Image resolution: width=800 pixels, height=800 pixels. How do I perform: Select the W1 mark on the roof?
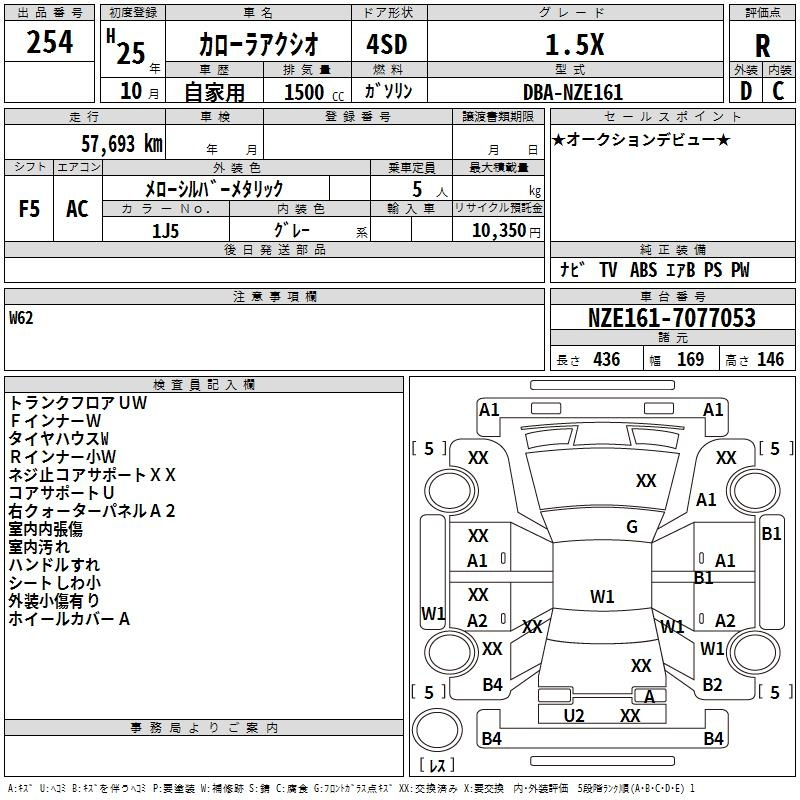[x=602, y=597]
